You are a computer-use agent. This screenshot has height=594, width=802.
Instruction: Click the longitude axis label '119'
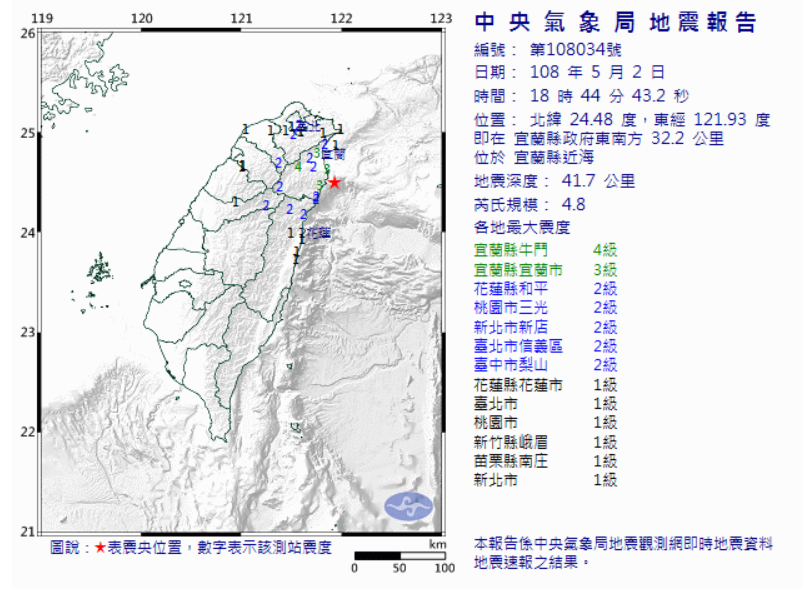point(42,19)
